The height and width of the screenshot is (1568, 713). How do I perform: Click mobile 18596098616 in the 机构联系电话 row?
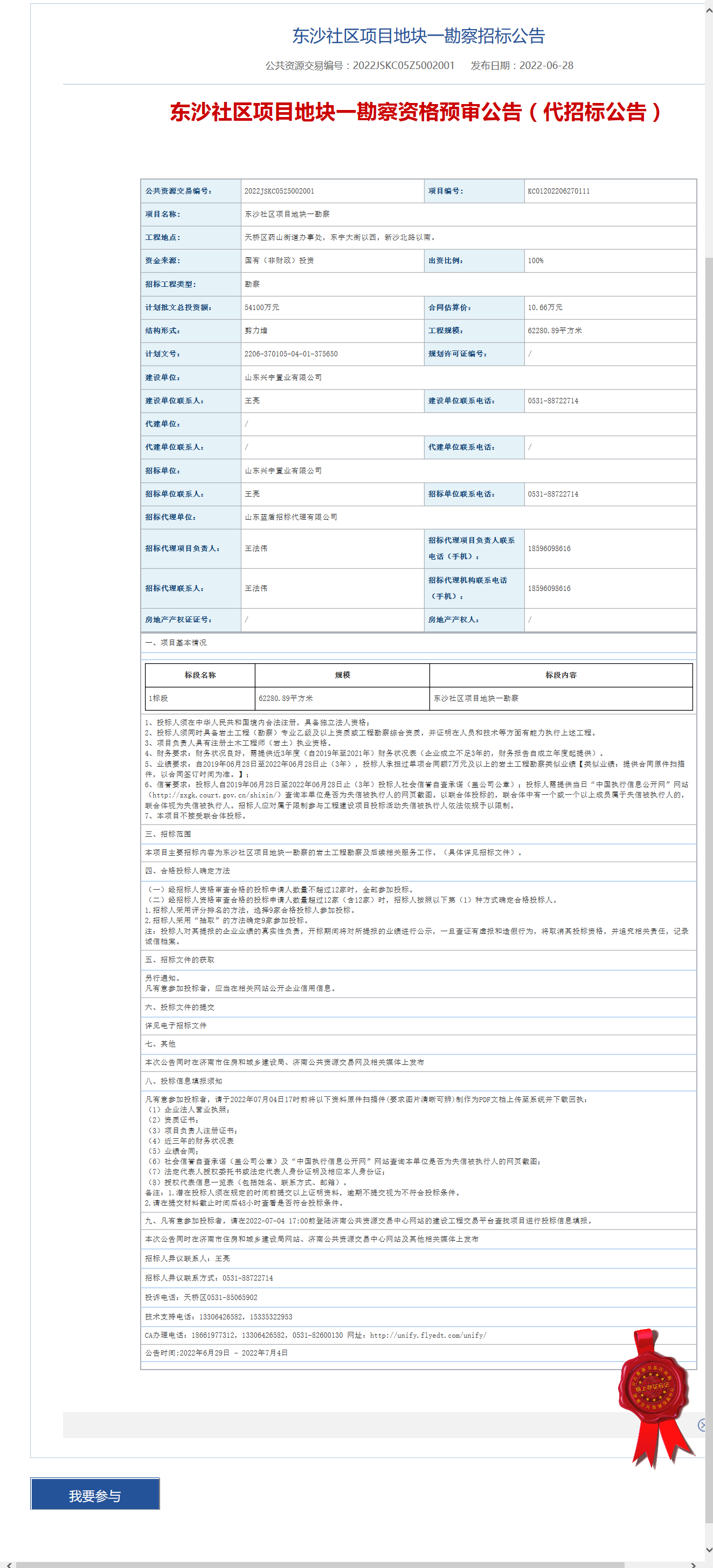549,588
